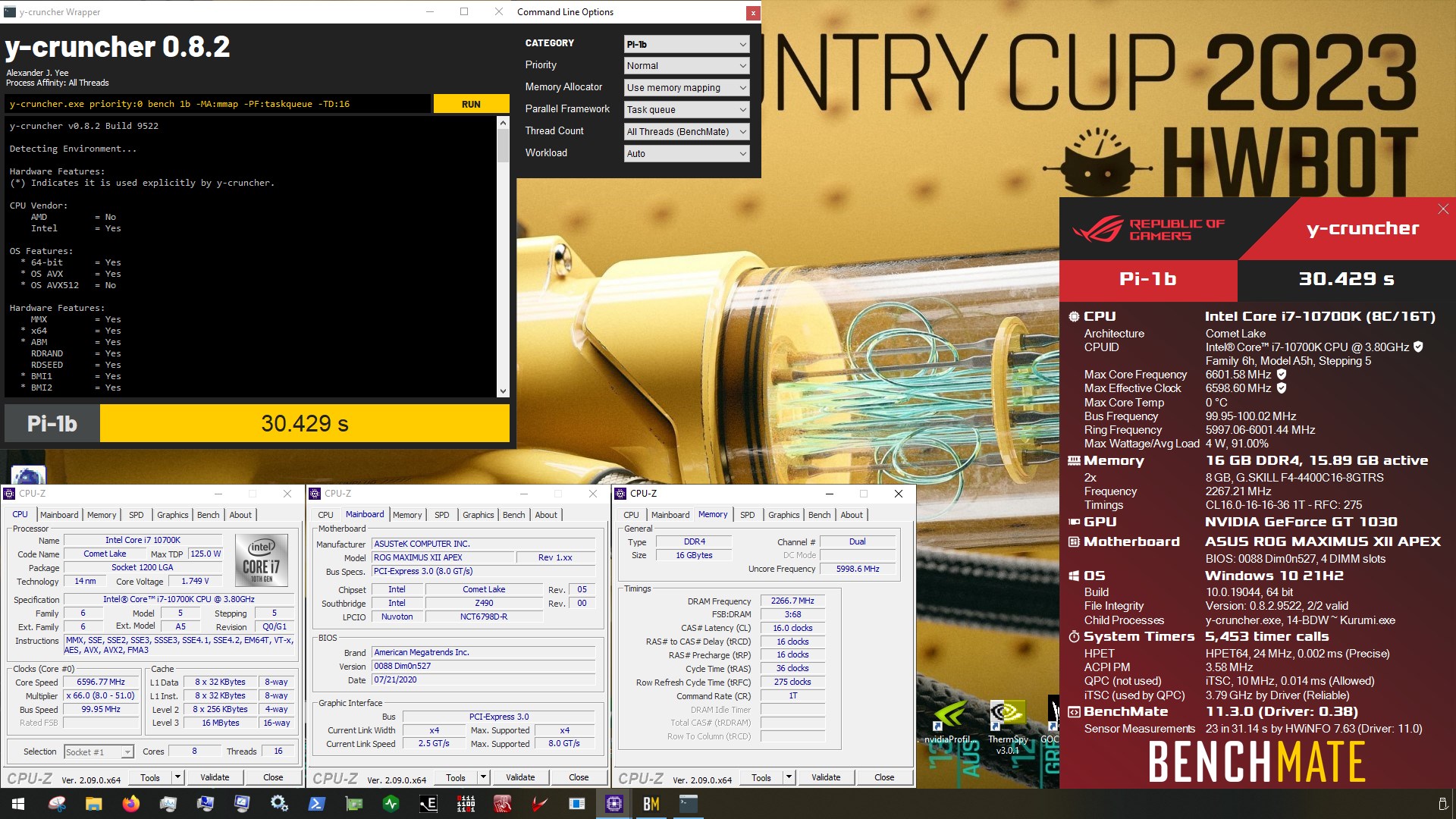Click the console scroll up arrow
Image resolution: width=1456 pixels, height=819 pixels.
(503, 122)
